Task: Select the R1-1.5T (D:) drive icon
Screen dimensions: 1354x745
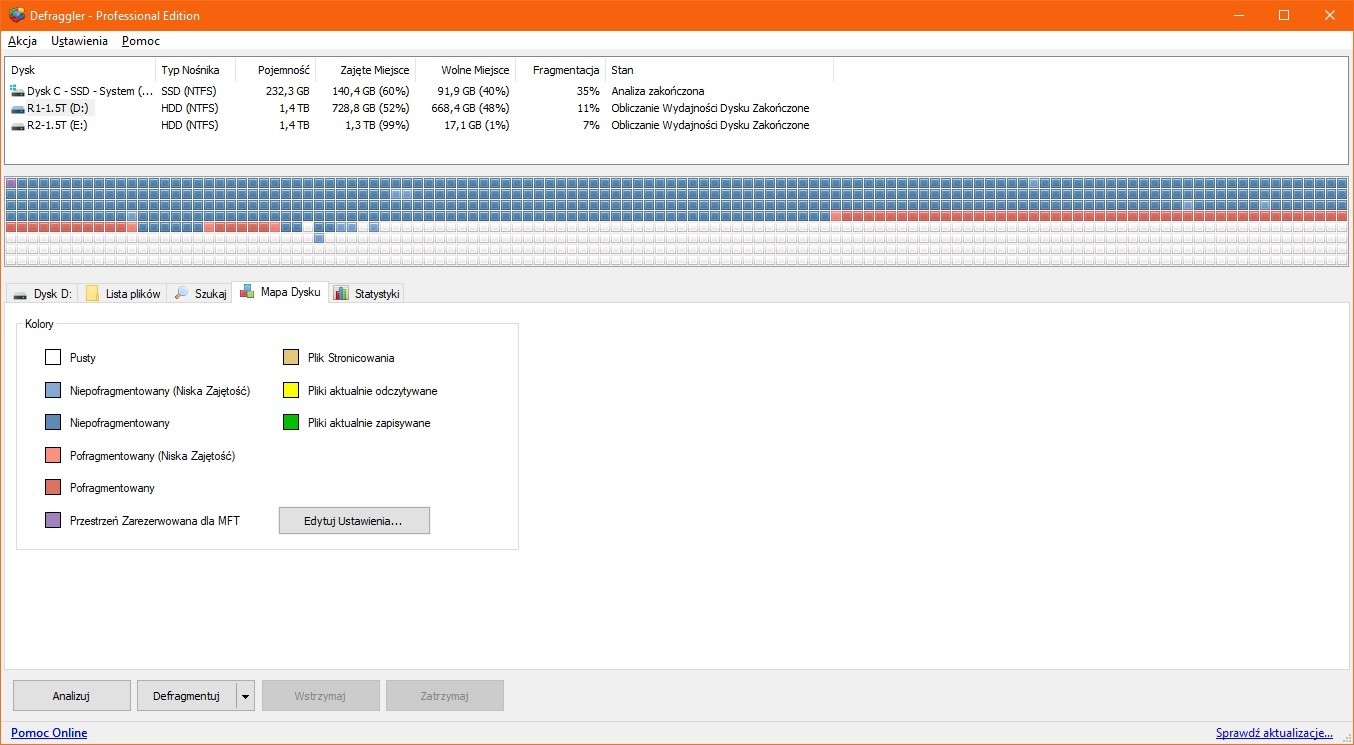Action: click(x=18, y=108)
